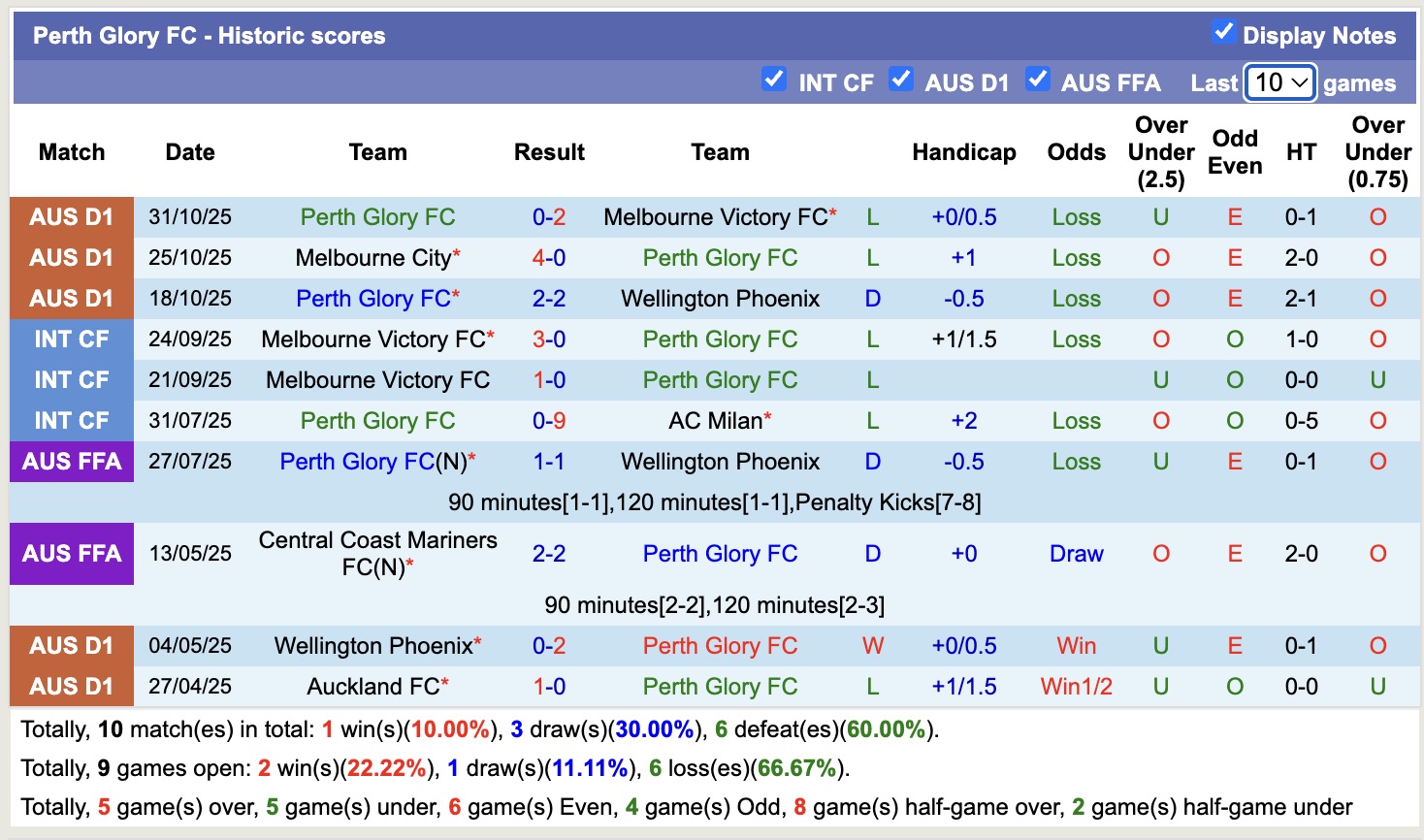Uncheck the INT CF filter
Viewport: 1424px width, 840px height.
[x=774, y=81]
